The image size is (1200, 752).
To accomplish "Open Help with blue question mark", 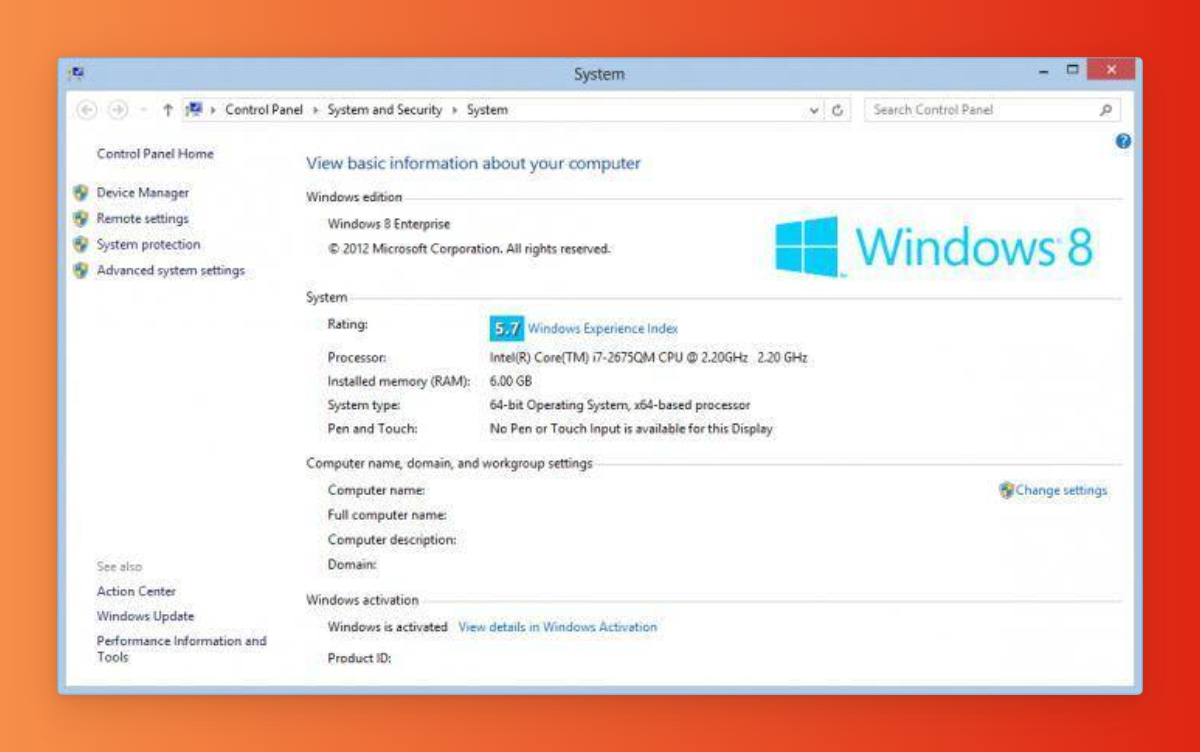I will [1123, 142].
